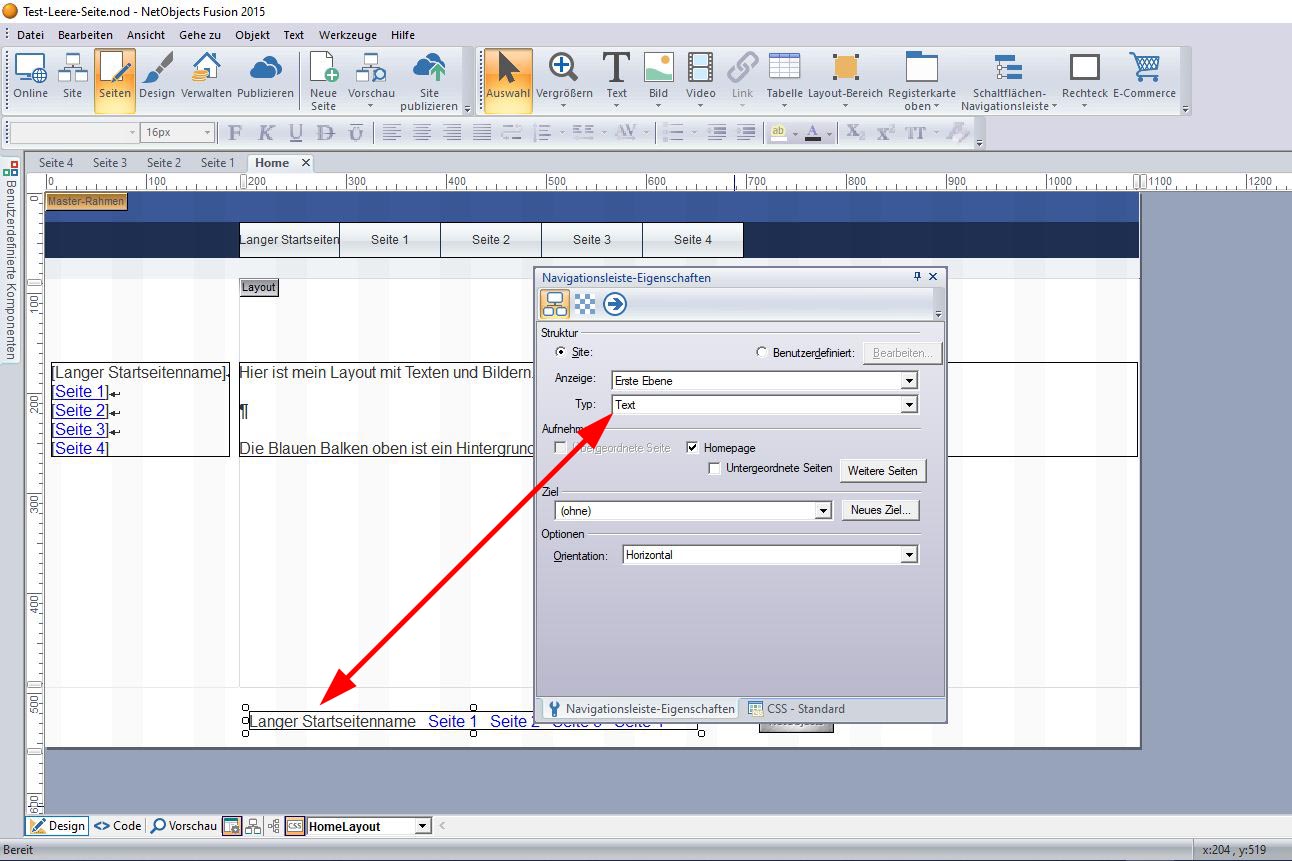The width and height of the screenshot is (1292, 861).
Task: Enable Untergeordnete Seiten checkbox
Action: [714, 469]
